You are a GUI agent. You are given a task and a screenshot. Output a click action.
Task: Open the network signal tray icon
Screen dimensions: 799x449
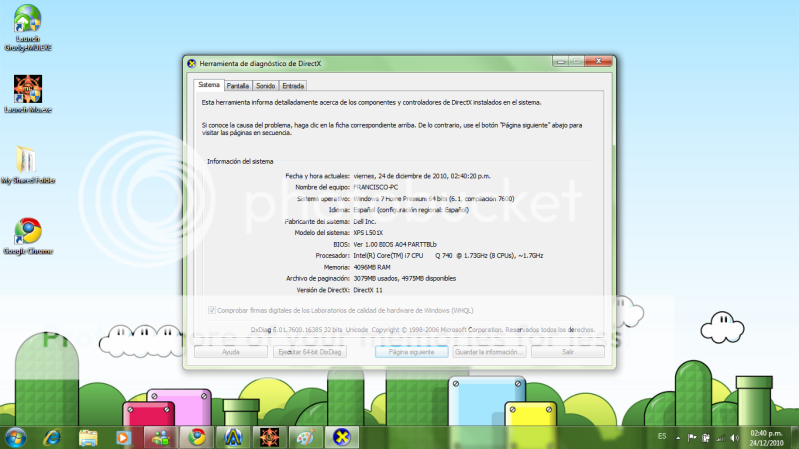(x=721, y=438)
